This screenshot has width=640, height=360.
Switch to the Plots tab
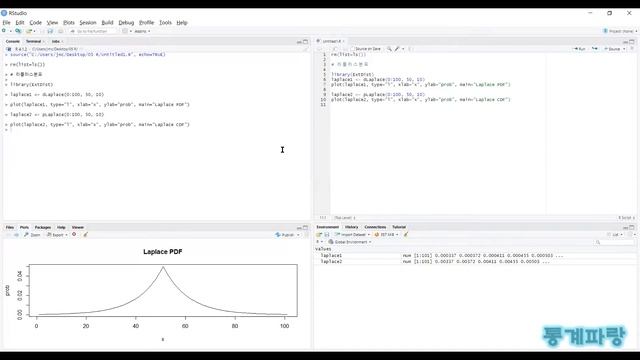click(24, 227)
